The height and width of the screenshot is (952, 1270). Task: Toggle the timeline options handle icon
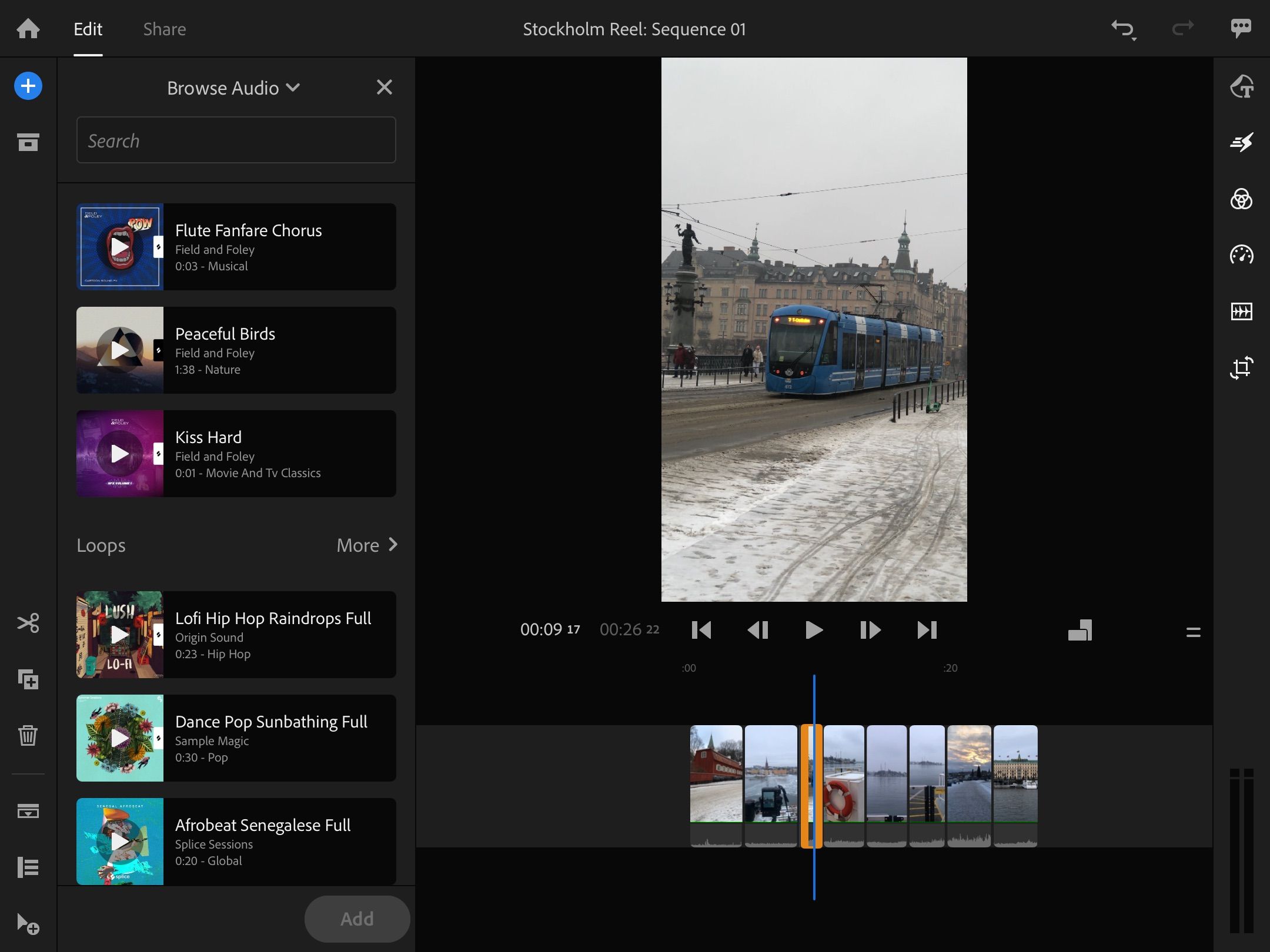pos(1193,632)
